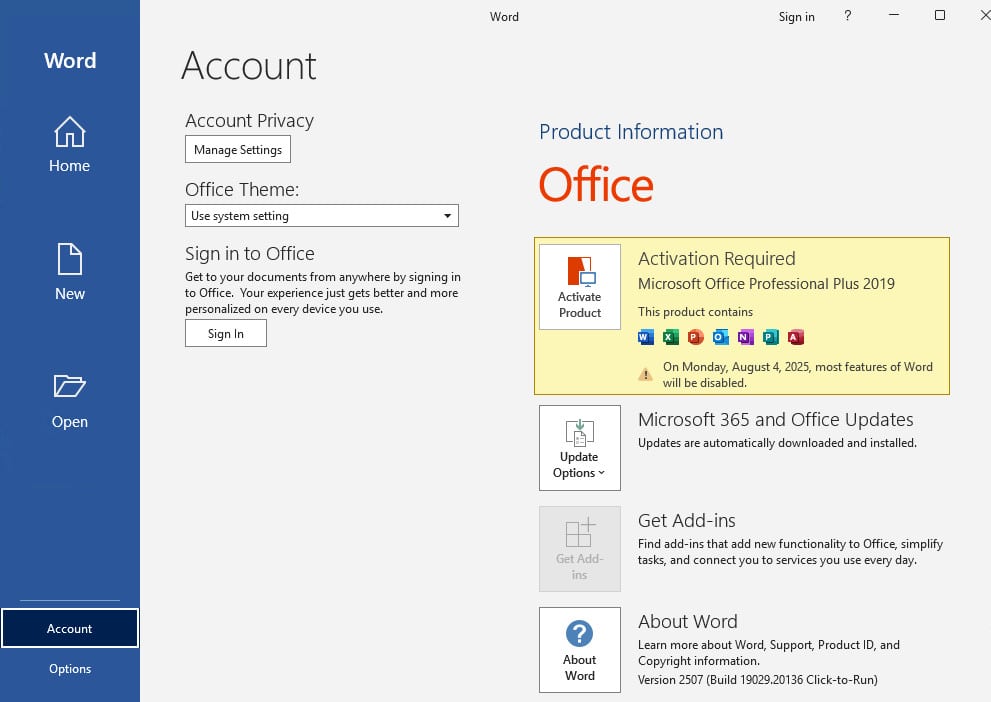Click the Word title in the sidebar
Viewport: 991px width, 702px height.
coord(70,61)
